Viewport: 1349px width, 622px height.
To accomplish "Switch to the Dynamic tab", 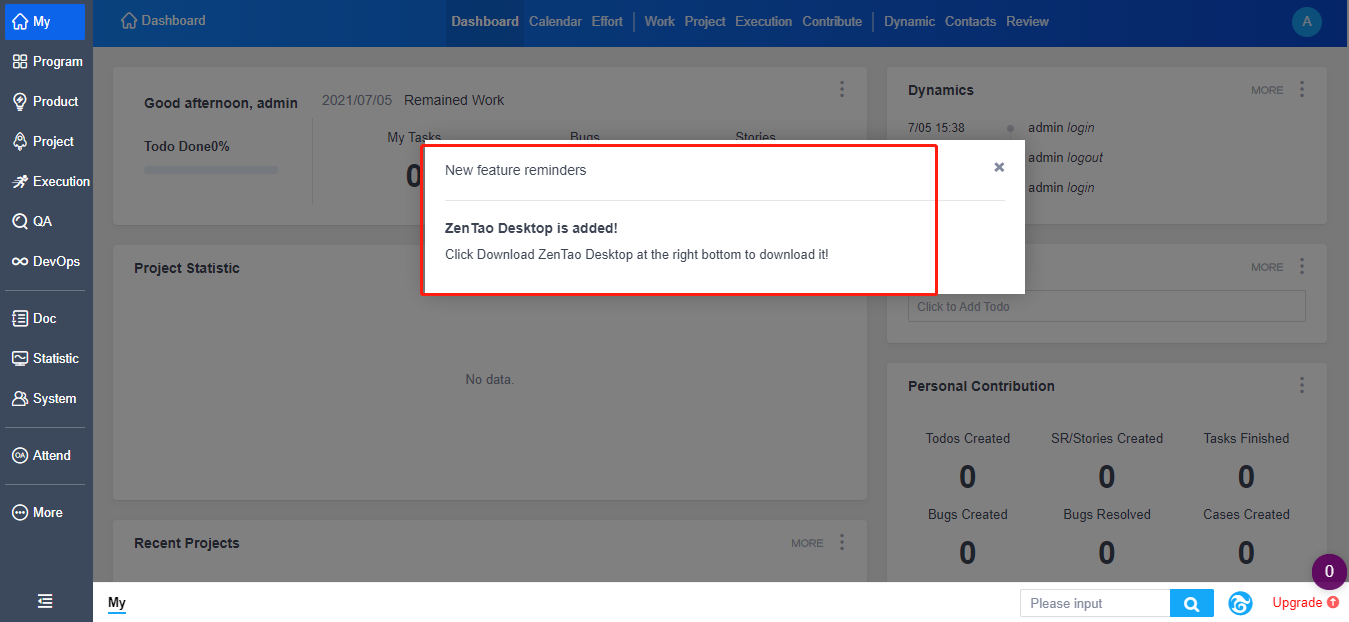I will pos(909,21).
